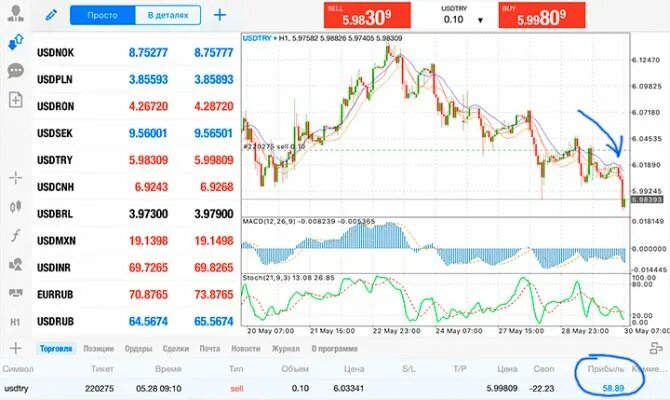This screenshot has height=400, width=670.
Task: Open the objects shapes icon
Action: tap(15, 265)
